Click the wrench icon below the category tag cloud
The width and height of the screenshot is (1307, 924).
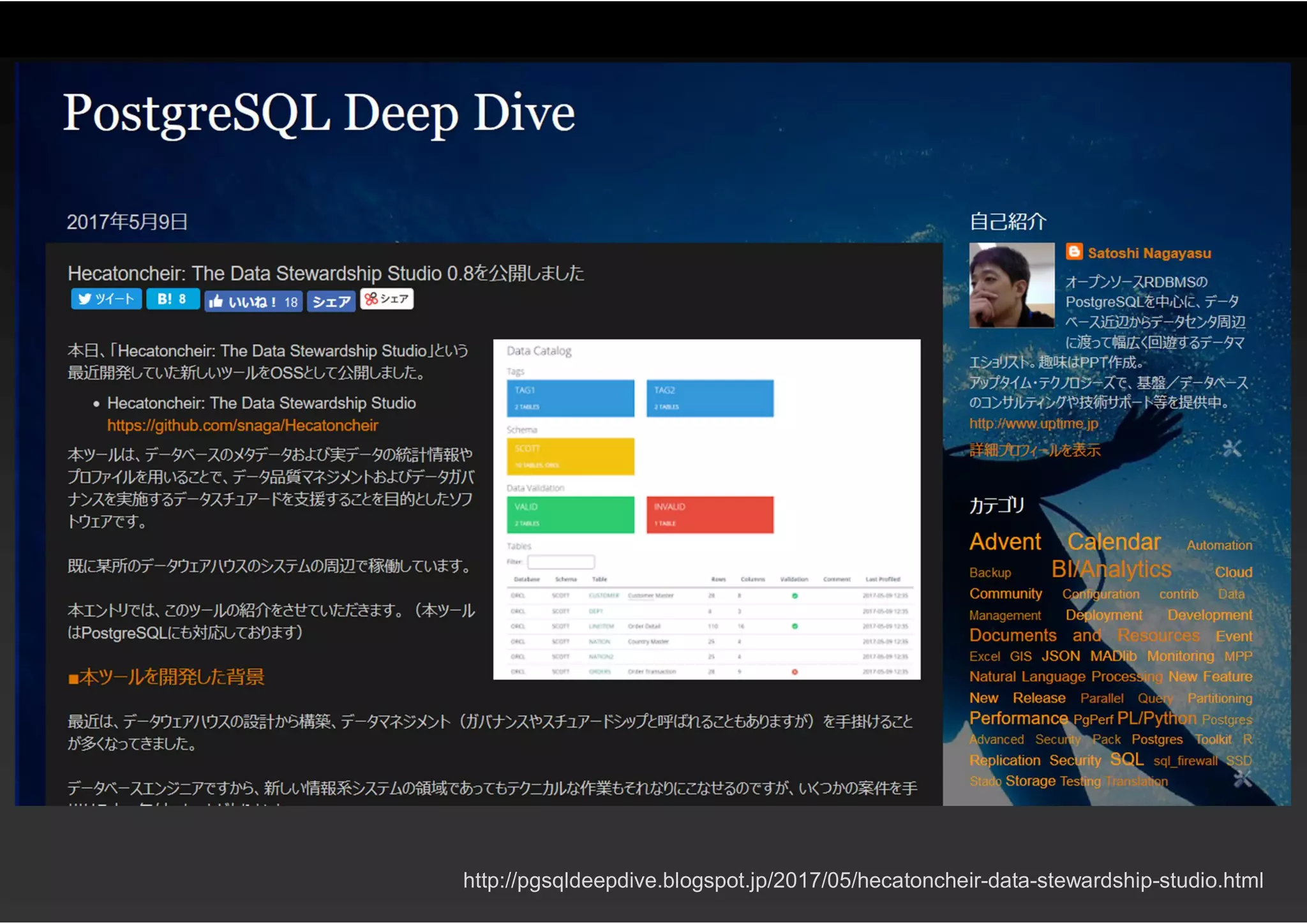pos(1242,778)
